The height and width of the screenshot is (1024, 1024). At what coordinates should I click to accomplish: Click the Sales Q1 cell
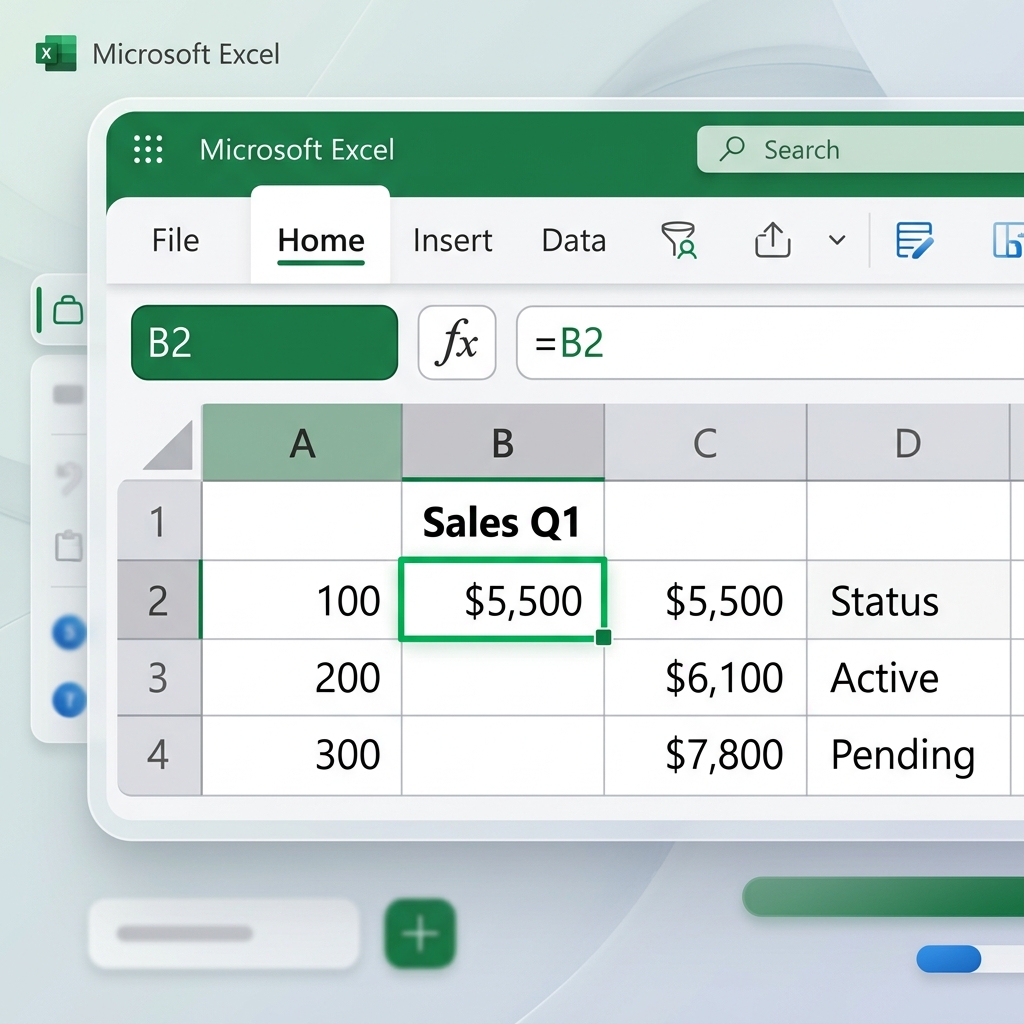coord(502,521)
